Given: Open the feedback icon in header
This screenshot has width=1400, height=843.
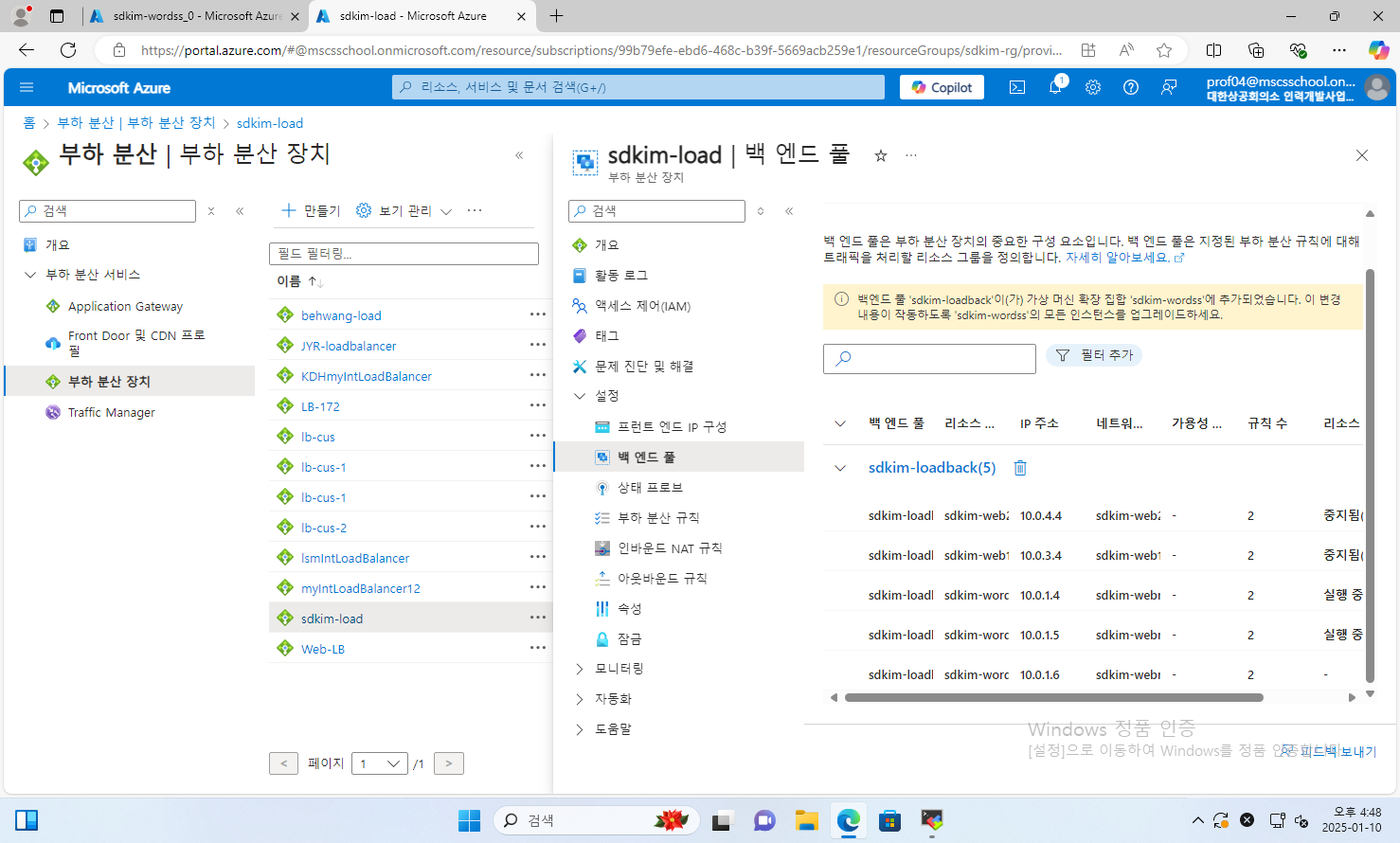Looking at the screenshot, I should (1169, 87).
